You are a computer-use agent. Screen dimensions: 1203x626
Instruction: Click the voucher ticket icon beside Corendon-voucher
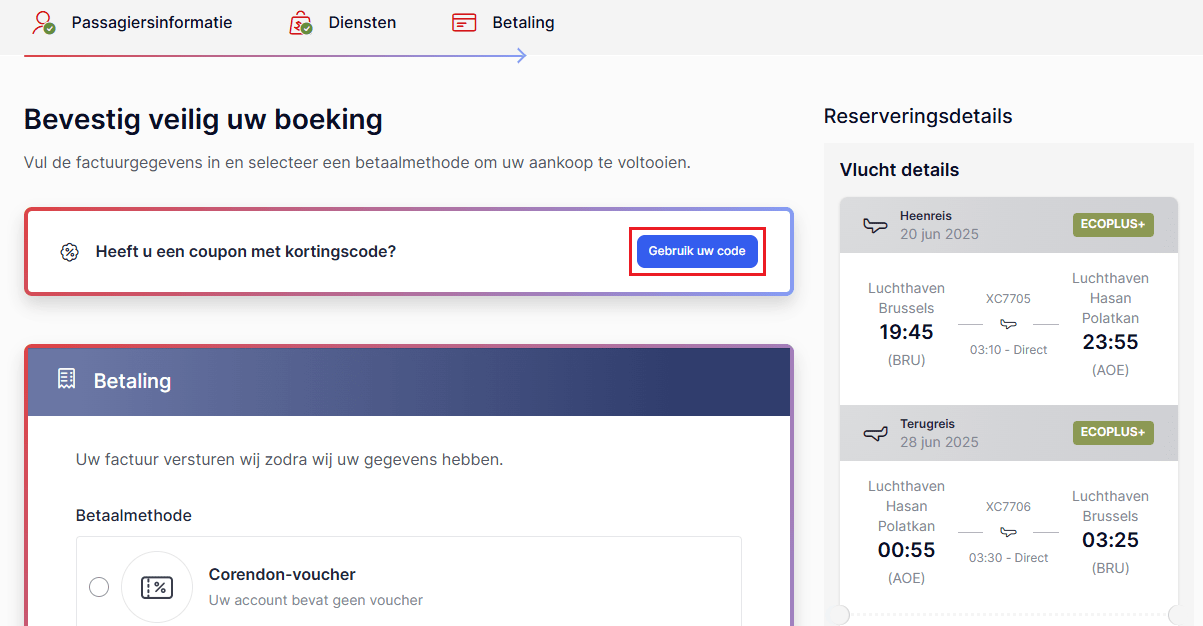157,587
